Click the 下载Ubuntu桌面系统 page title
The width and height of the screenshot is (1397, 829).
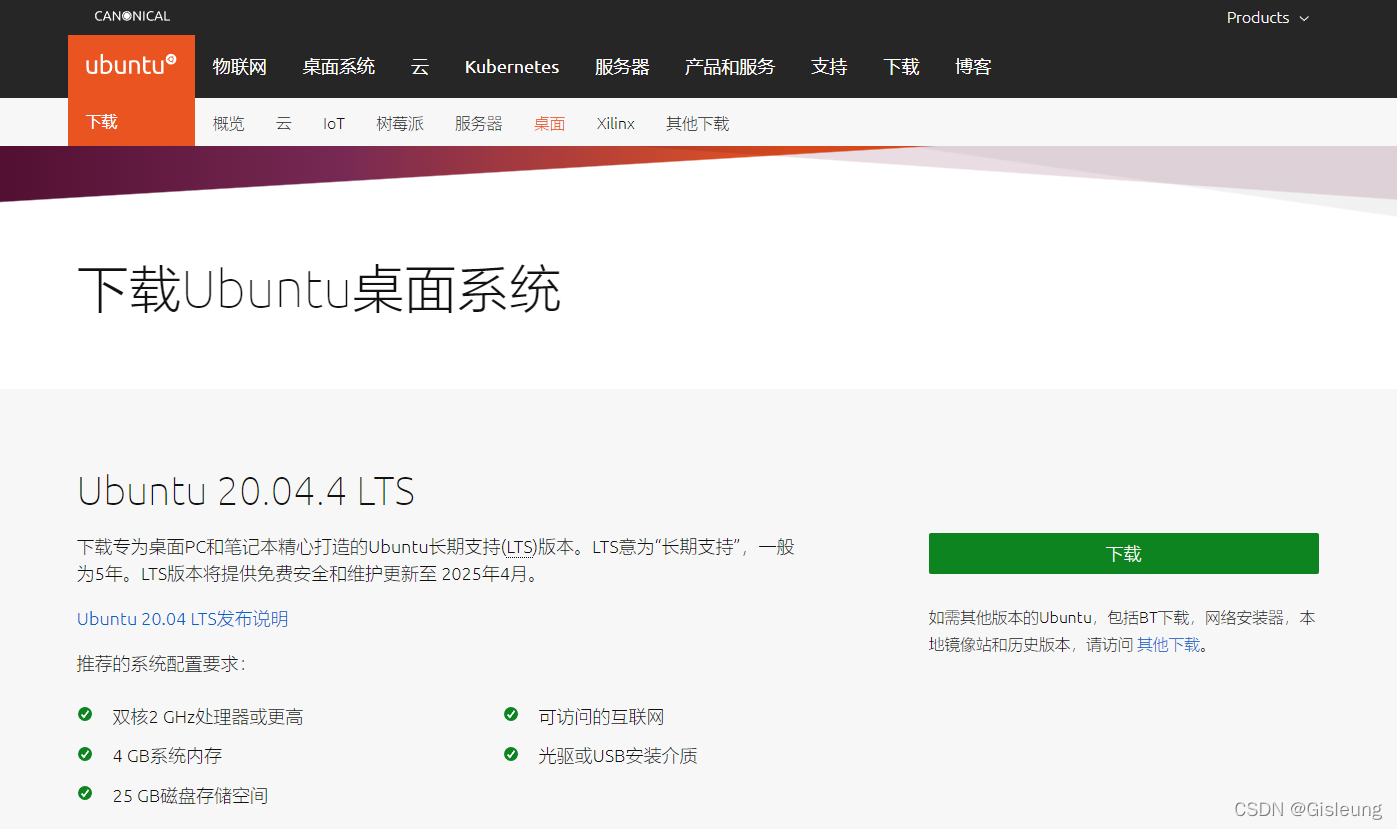click(x=319, y=291)
